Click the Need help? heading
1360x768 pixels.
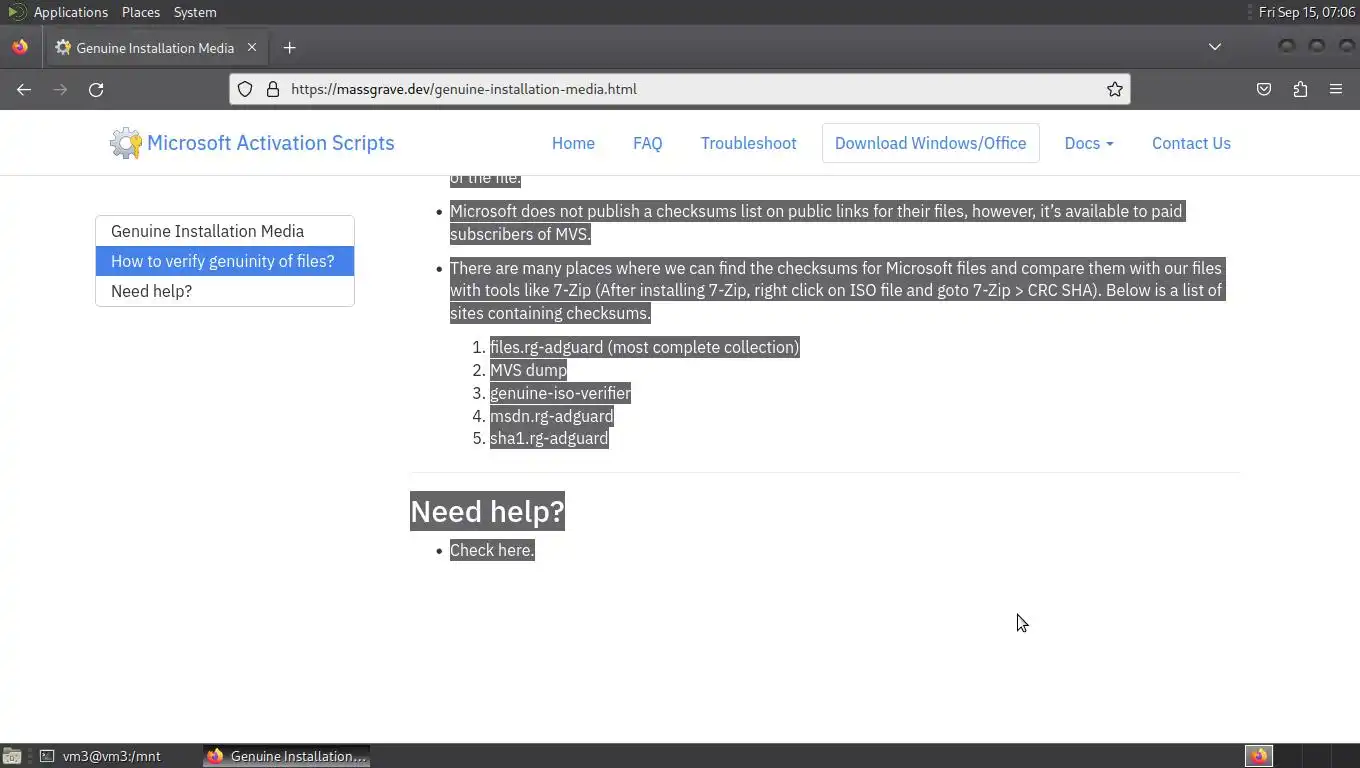487,511
